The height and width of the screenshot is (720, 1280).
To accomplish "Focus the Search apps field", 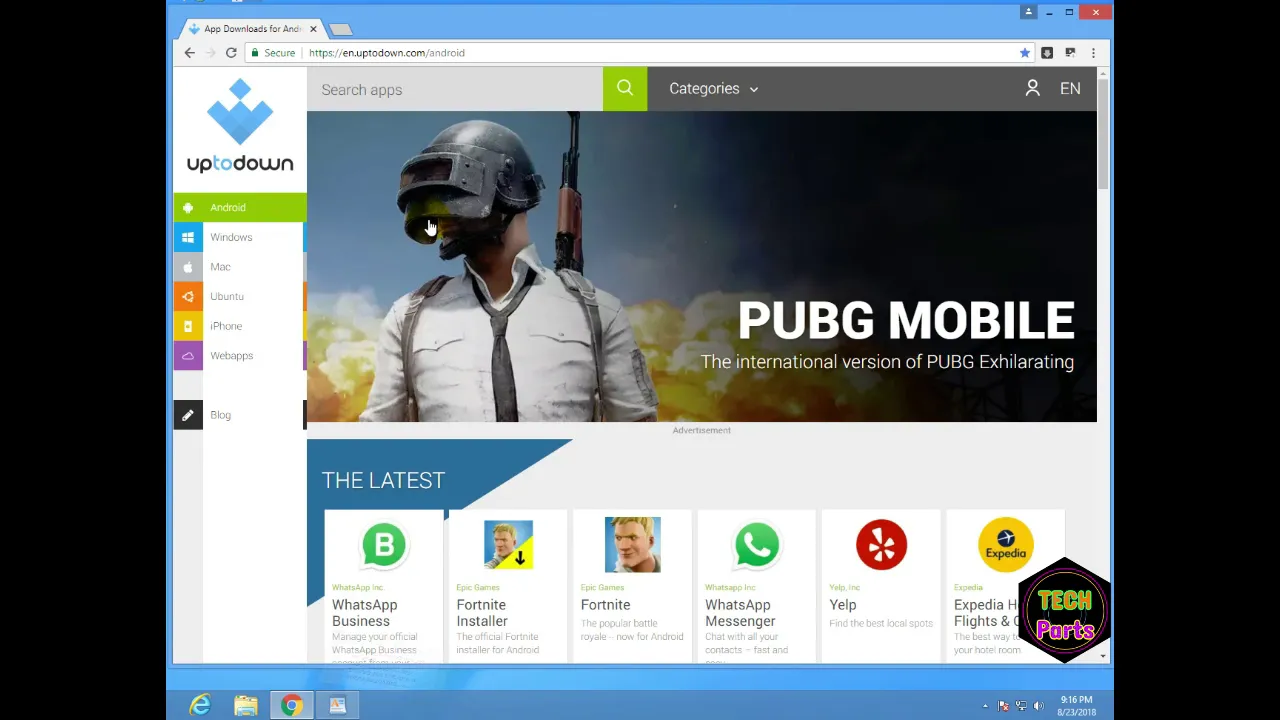I will pyautogui.click(x=455, y=89).
